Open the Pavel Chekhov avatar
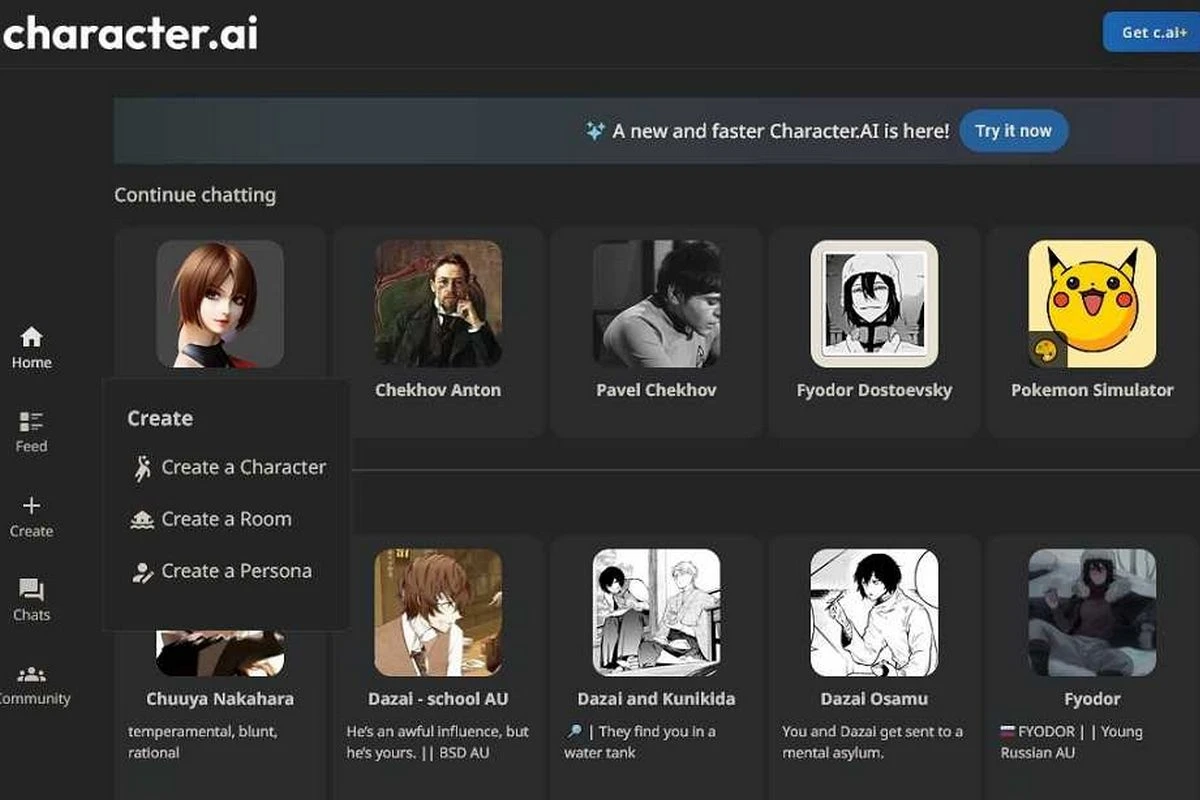Screen dimensions: 1200x800 656,304
